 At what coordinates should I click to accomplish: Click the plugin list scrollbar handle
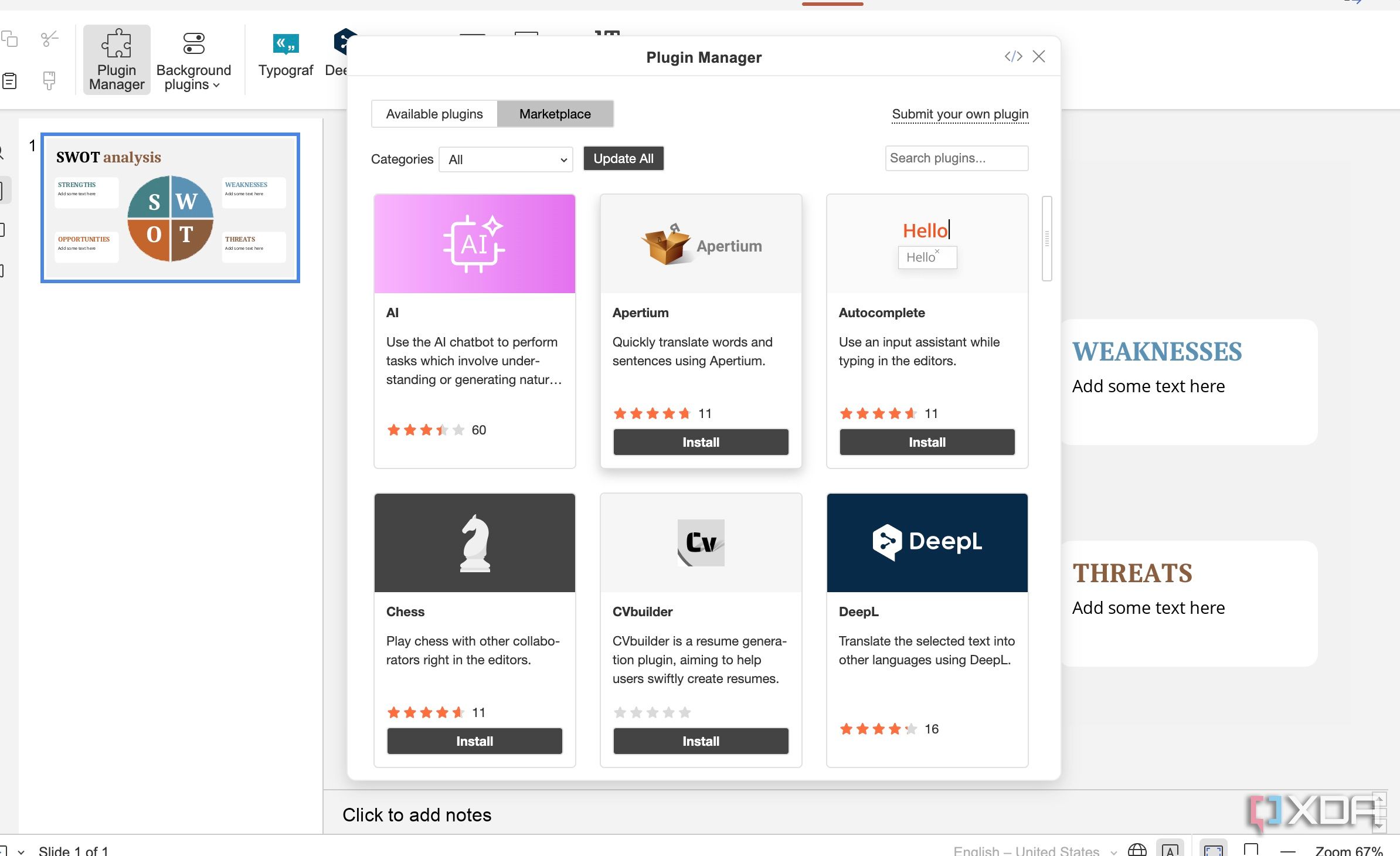[1046, 239]
